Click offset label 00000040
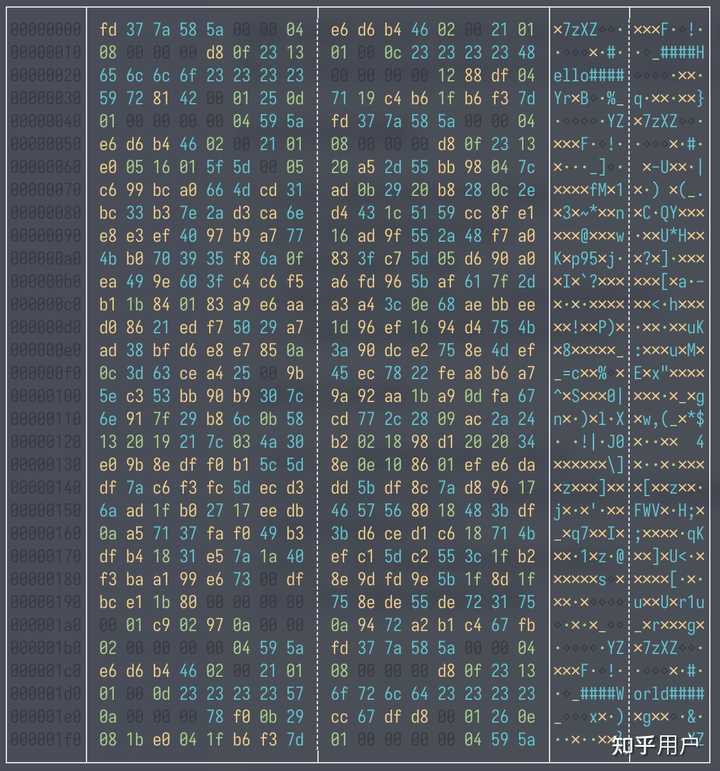The height and width of the screenshot is (771, 720). click(x=45, y=121)
